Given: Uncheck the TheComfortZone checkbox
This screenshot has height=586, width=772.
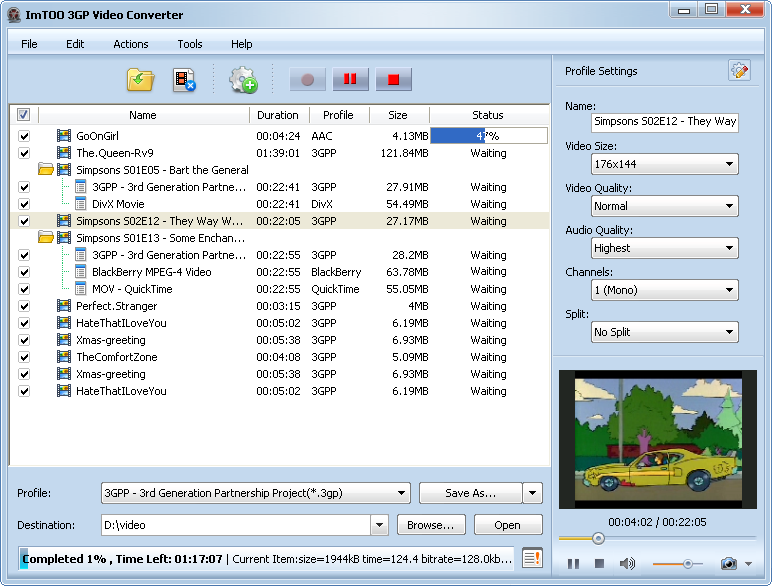Looking at the screenshot, I should 24,357.
